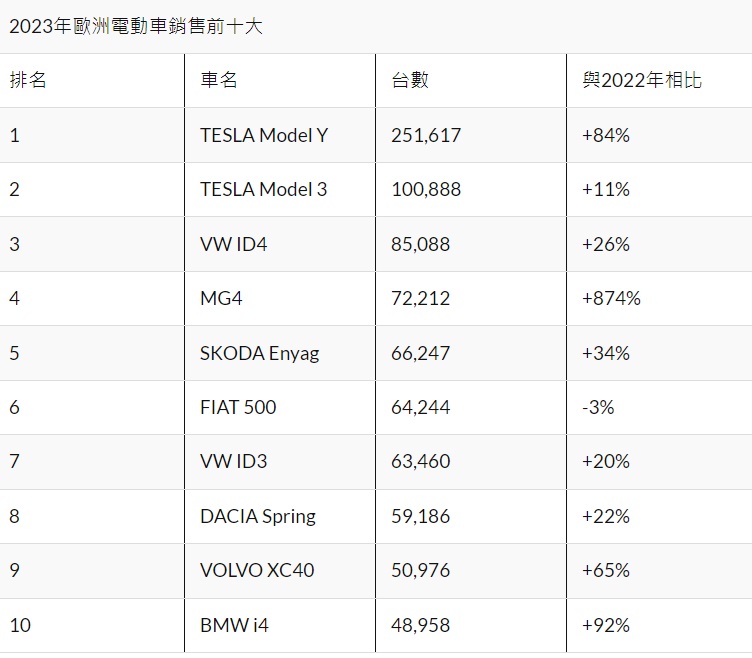
Task: Click the SKODA Enyag cell
Action: coord(259,352)
